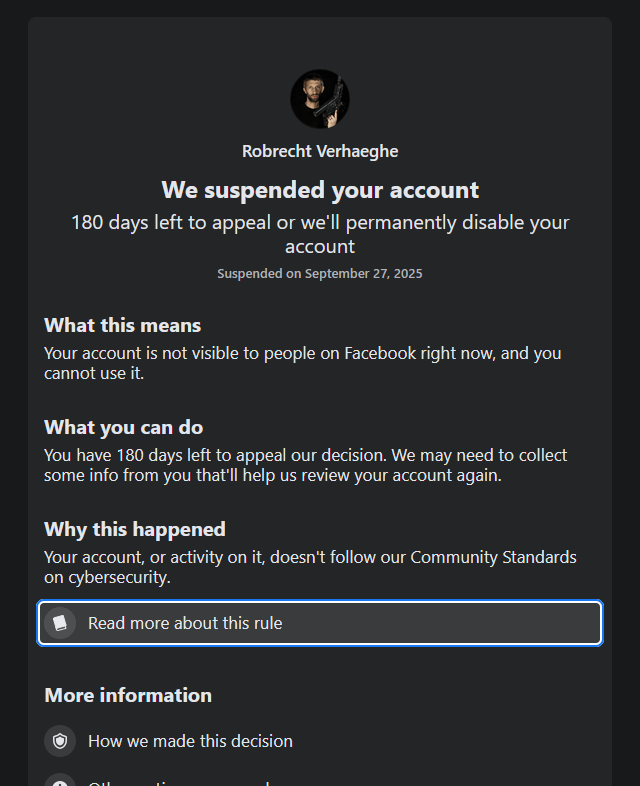640x786 pixels.
Task: Click the book icon beside Read more
Action: 60,623
